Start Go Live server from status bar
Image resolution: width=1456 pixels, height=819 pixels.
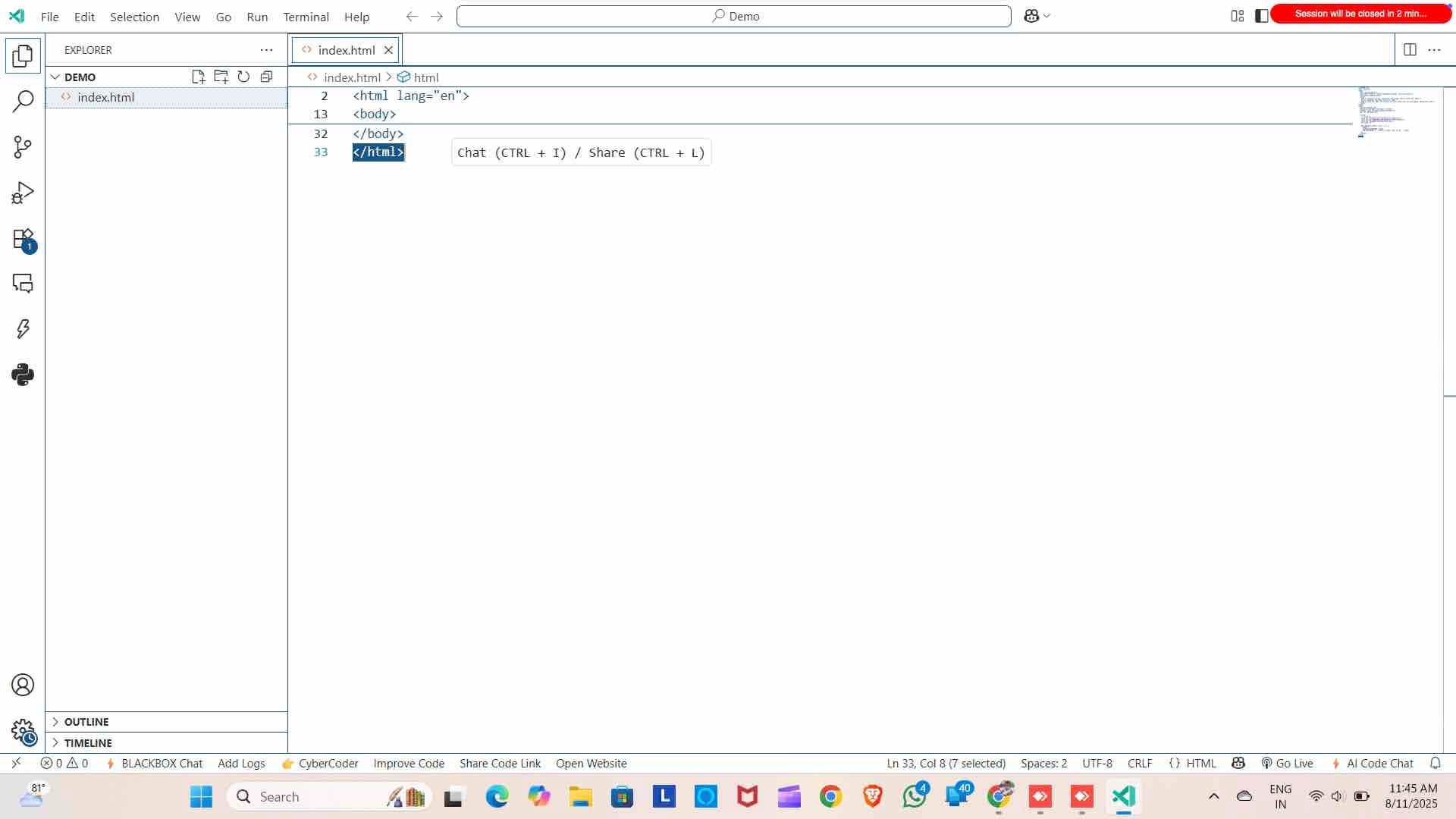(x=1287, y=763)
